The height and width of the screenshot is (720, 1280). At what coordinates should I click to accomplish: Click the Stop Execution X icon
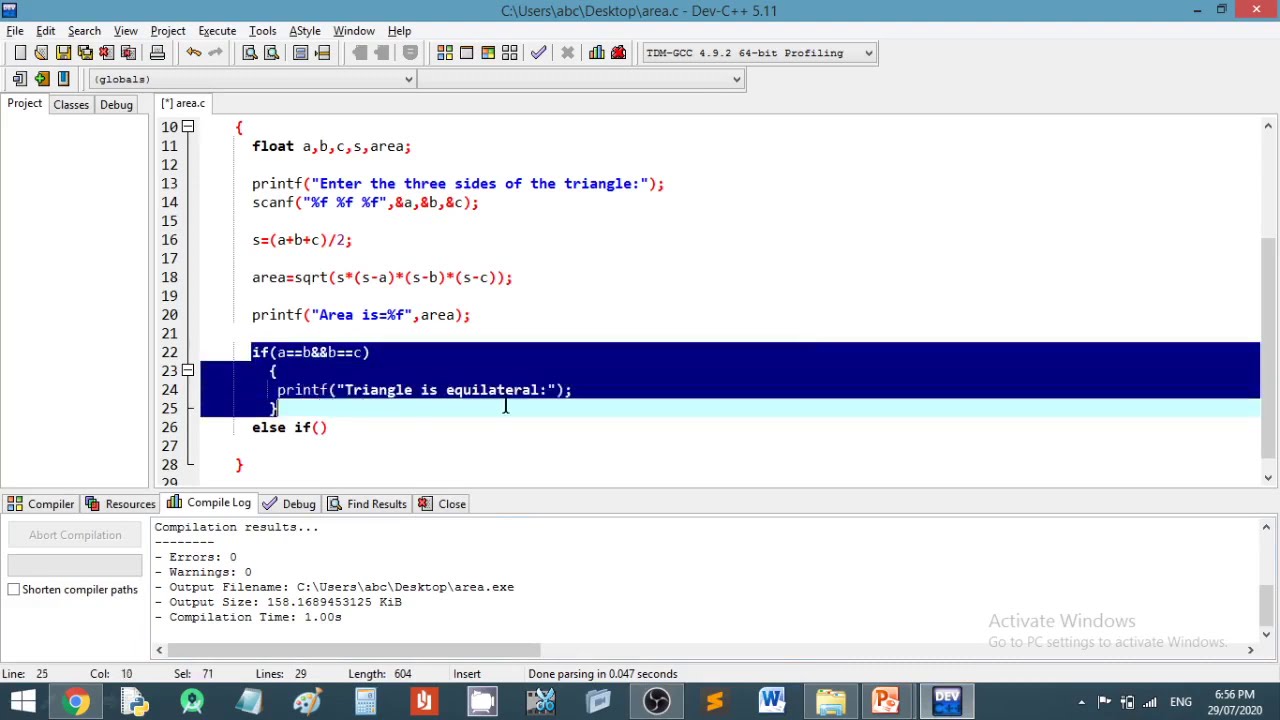[x=567, y=53]
